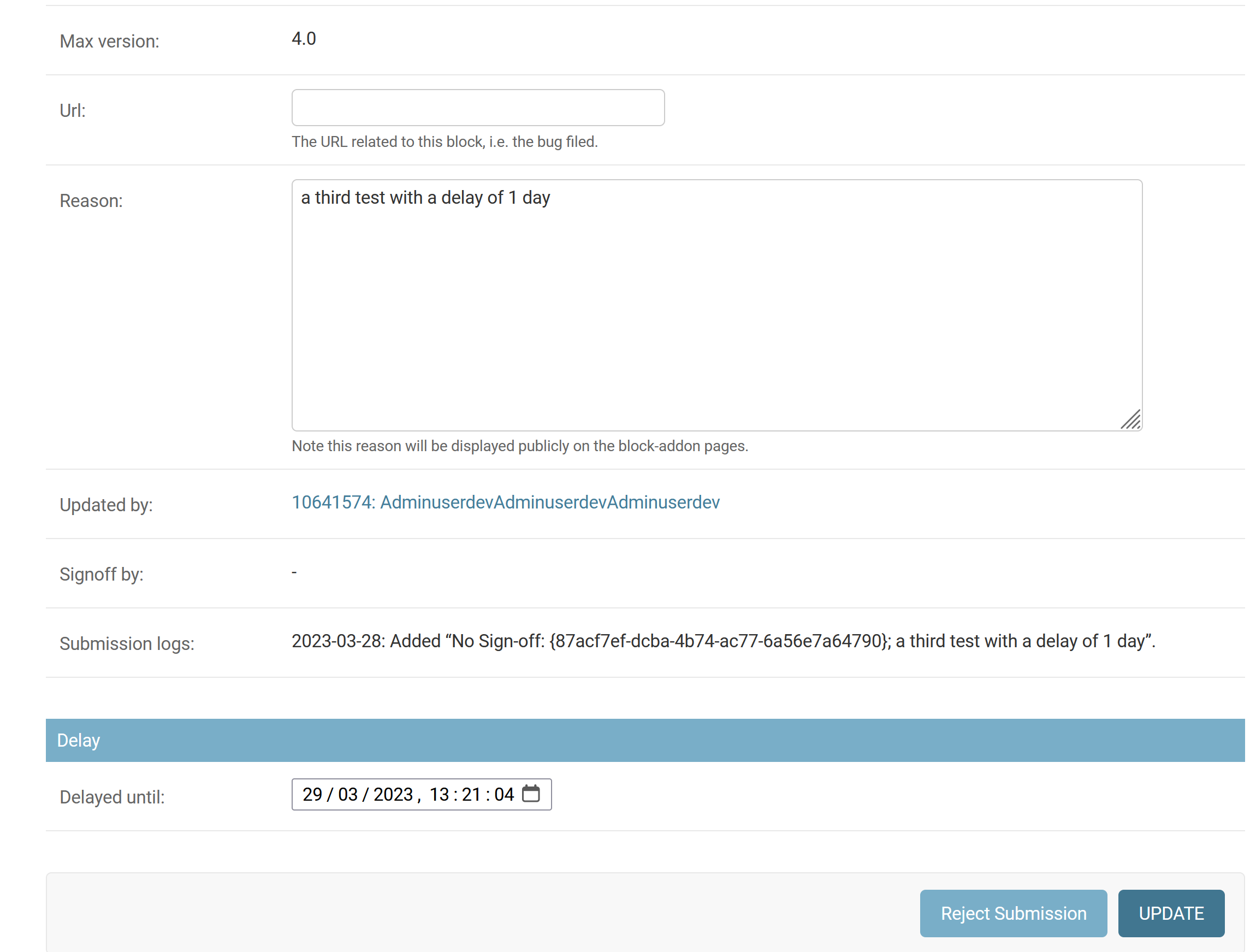The width and height of the screenshot is (1250, 952).
Task: Open the Adminuserdev user profile link
Action: pos(505,502)
